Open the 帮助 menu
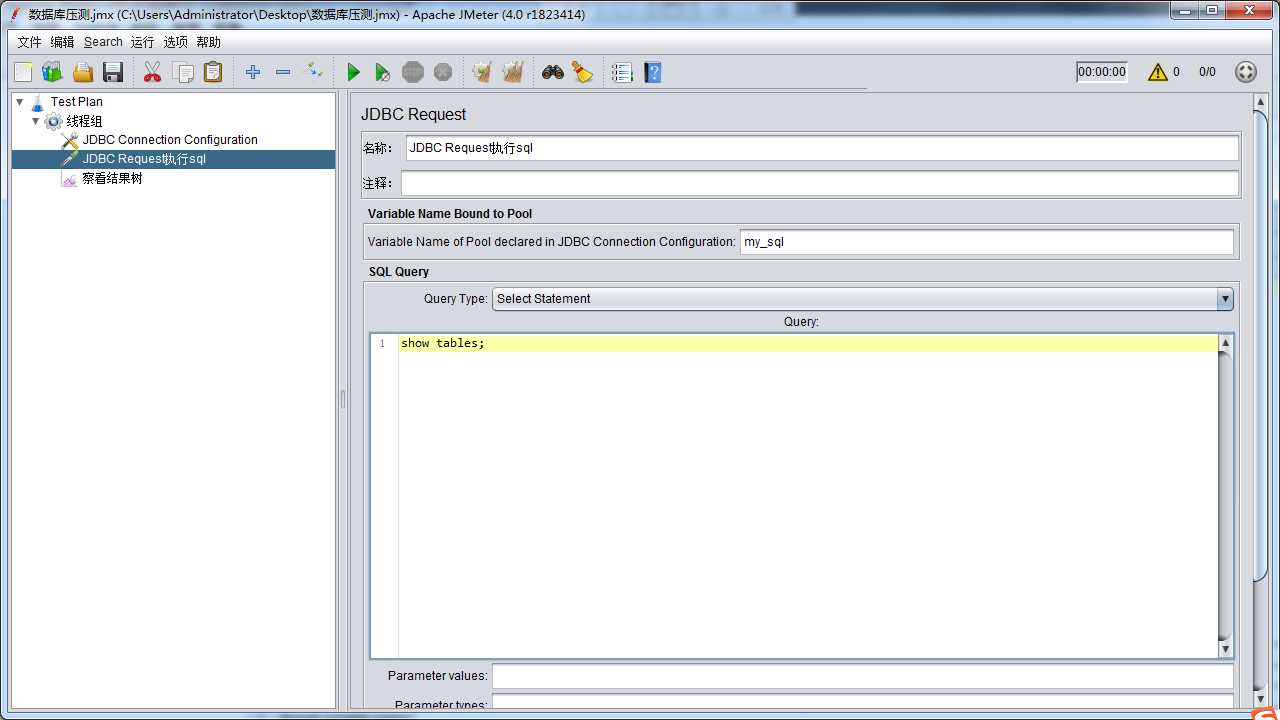 208,42
